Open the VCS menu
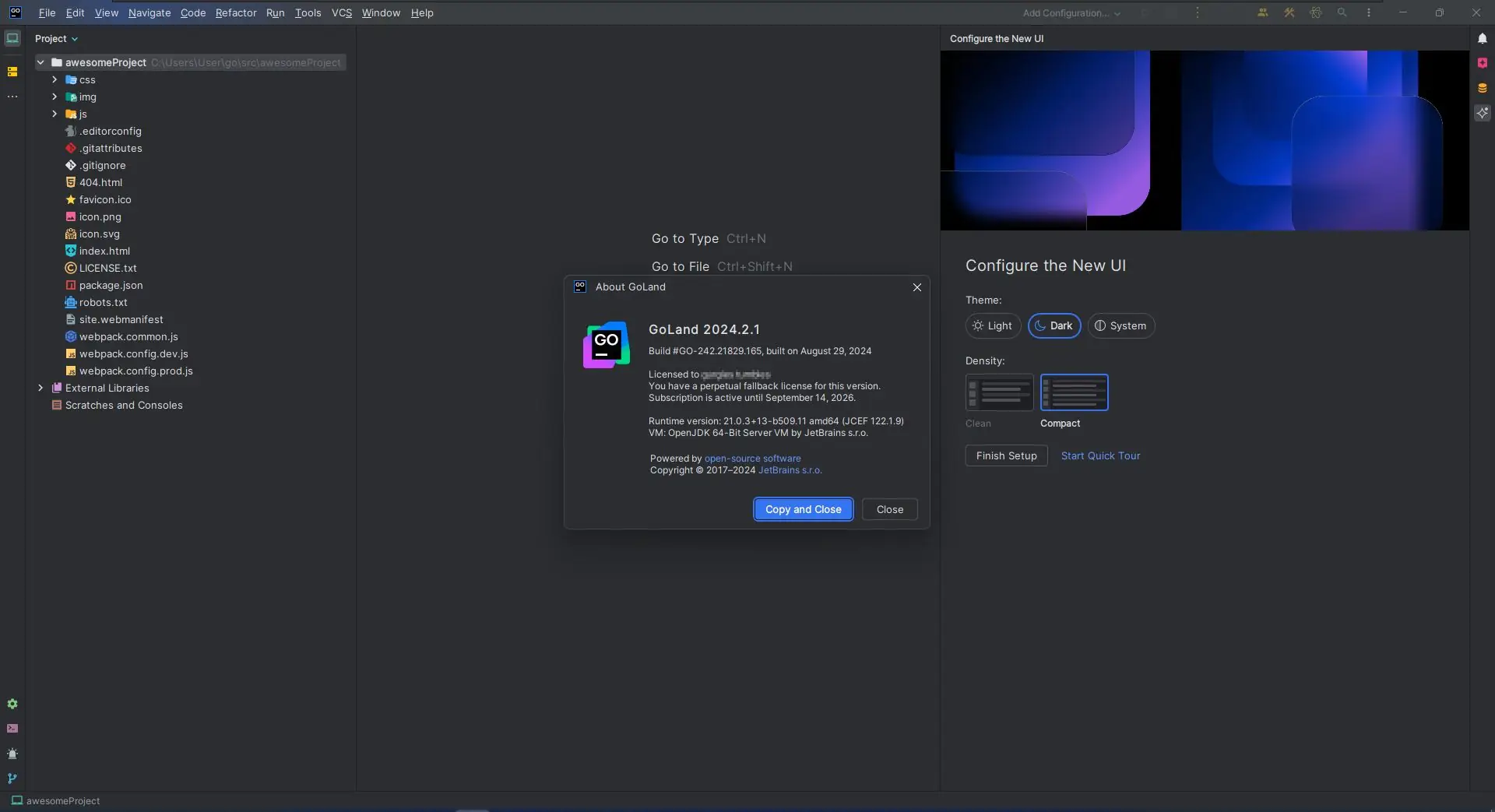The image size is (1495, 812). [x=342, y=12]
